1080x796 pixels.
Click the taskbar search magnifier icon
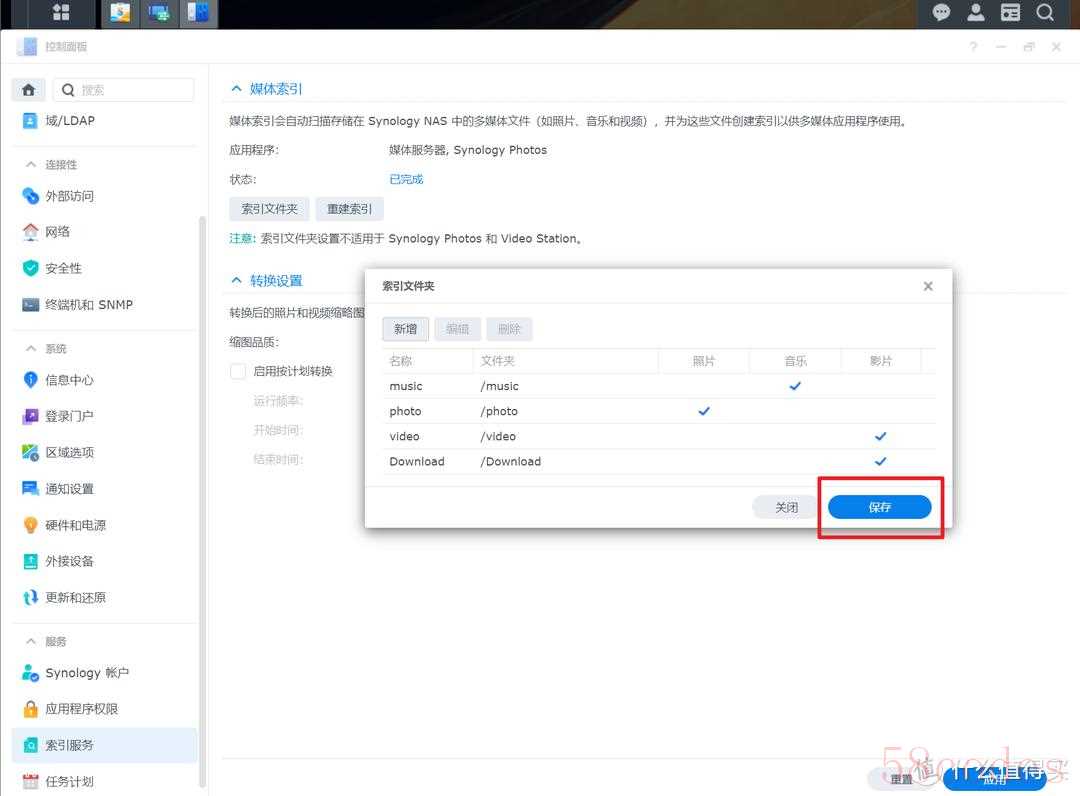[x=1045, y=12]
